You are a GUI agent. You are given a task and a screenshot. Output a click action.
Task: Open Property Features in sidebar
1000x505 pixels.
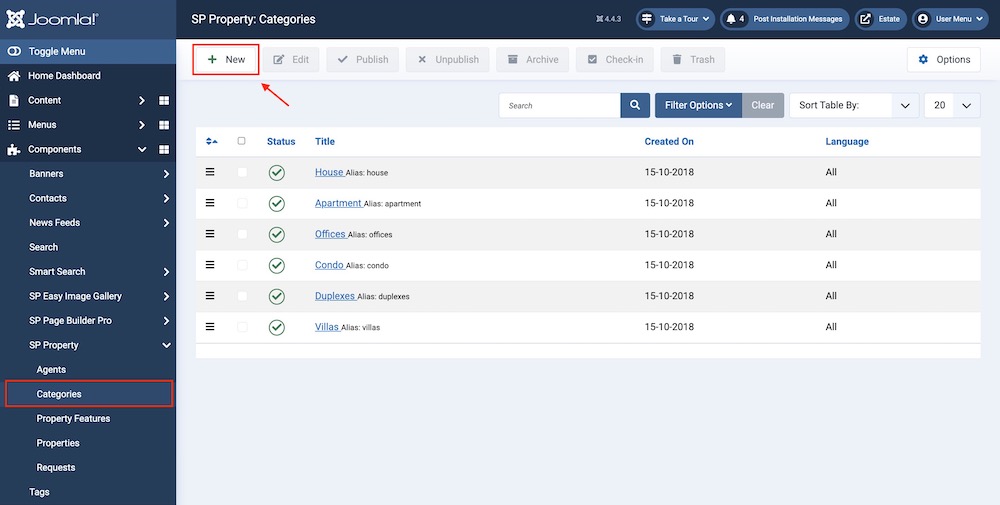click(73, 419)
